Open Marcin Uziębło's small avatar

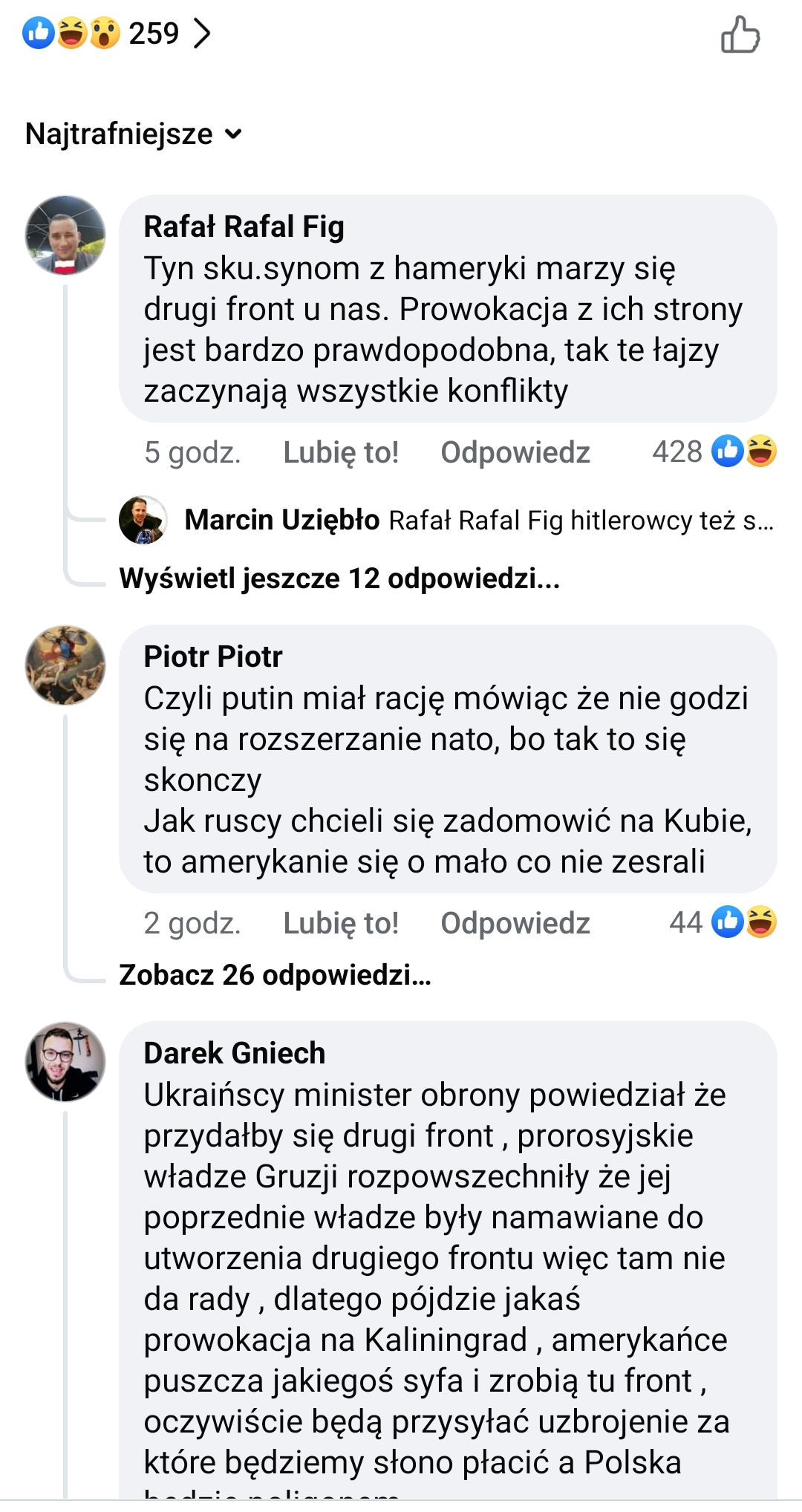tap(143, 520)
